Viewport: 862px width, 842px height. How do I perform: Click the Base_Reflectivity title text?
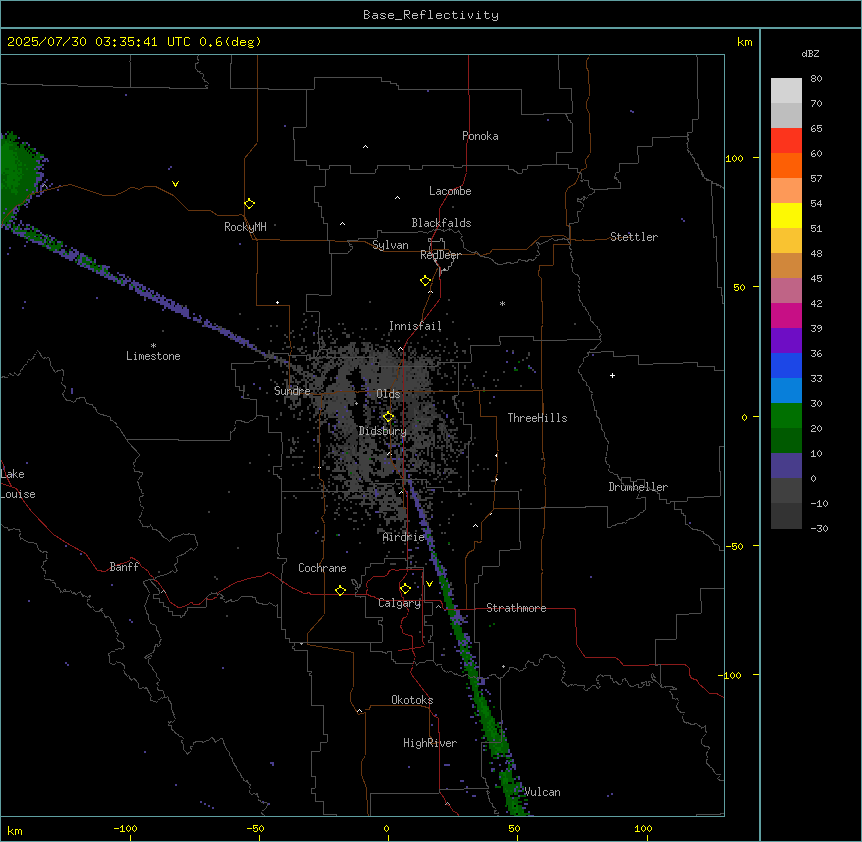[x=431, y=15]
